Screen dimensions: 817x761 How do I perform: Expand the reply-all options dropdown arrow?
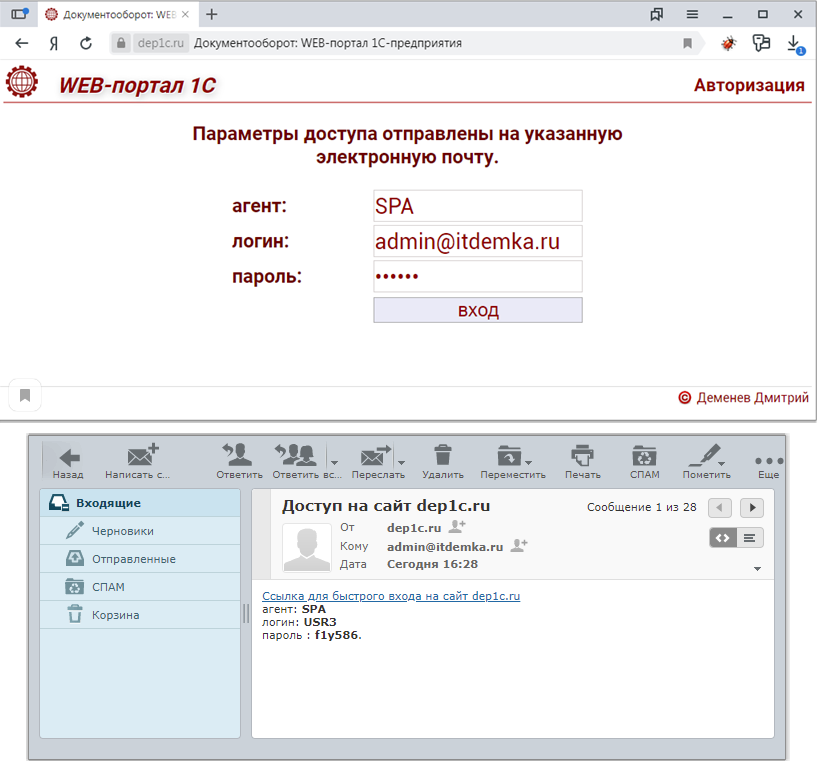(335, 463)
